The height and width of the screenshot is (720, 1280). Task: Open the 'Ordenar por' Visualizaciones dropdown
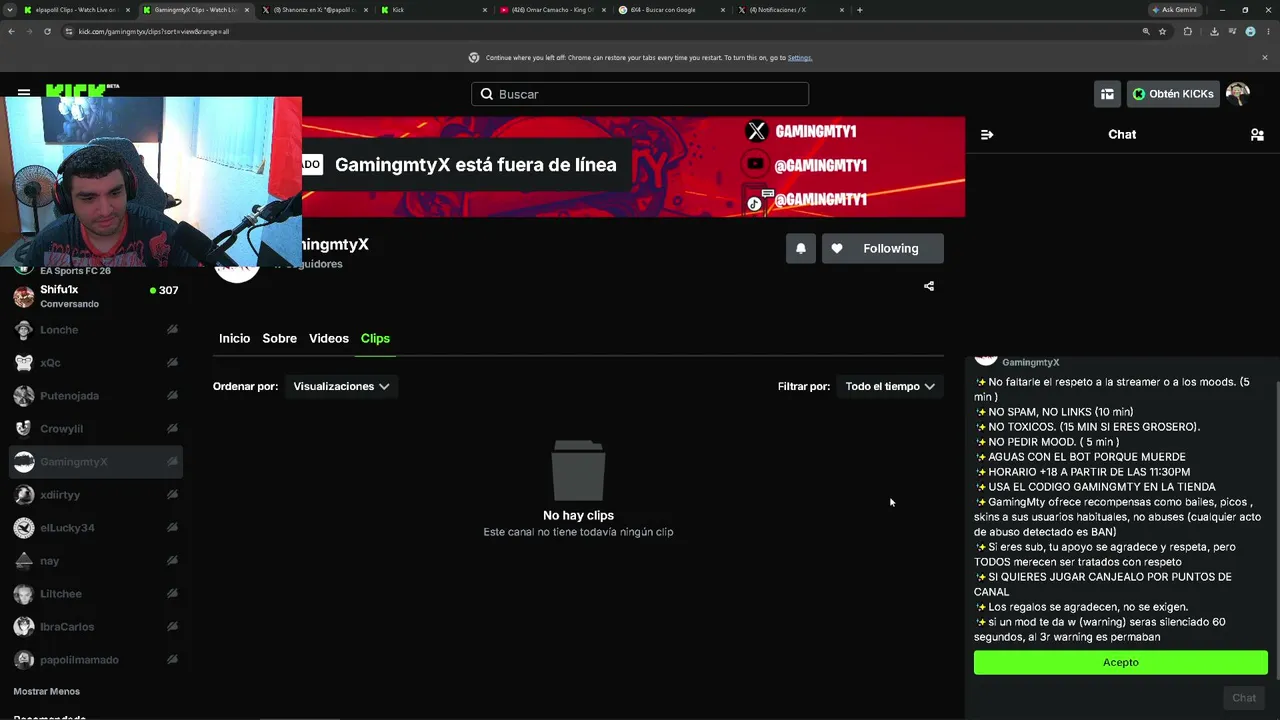point(341,386)
